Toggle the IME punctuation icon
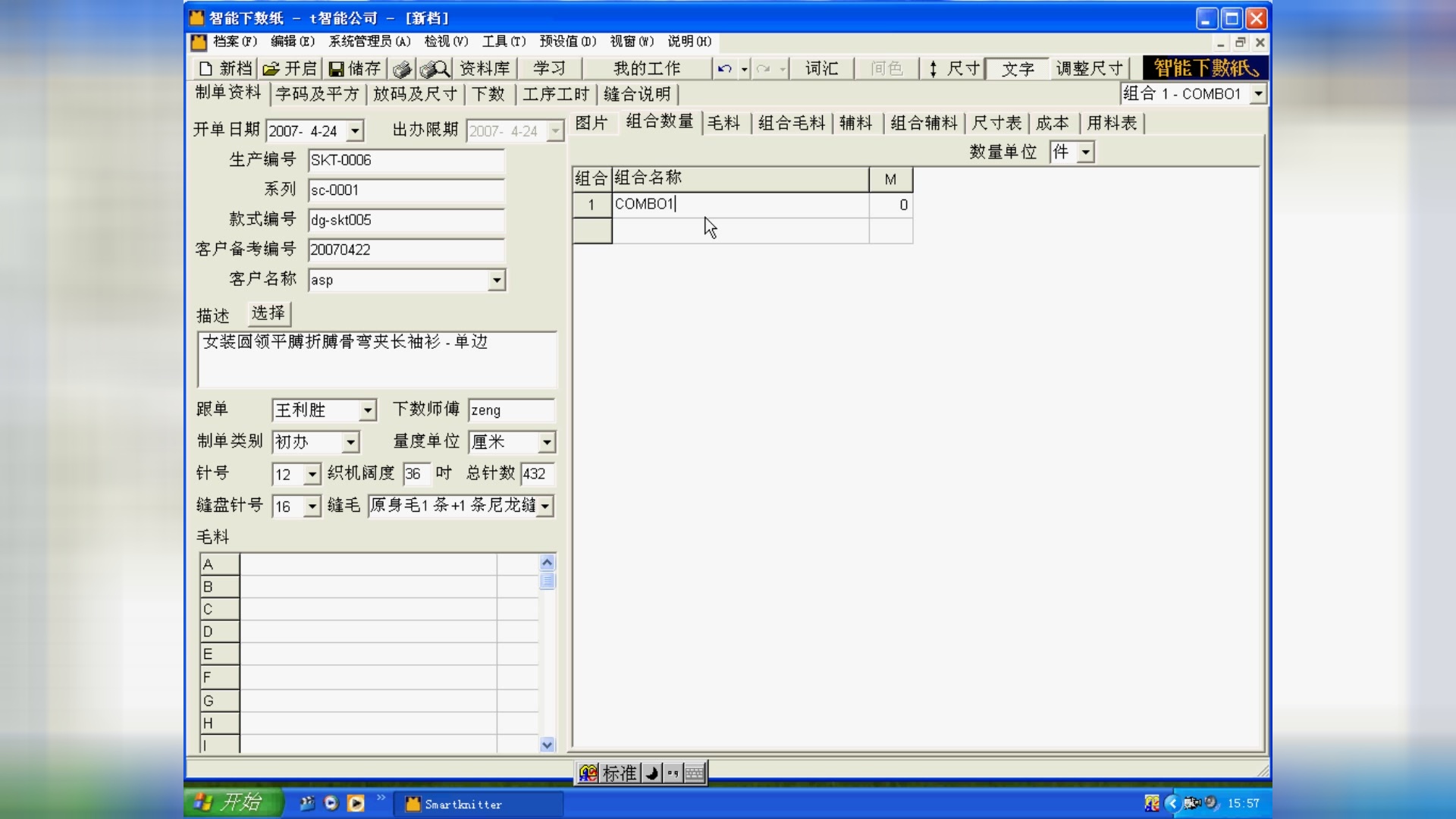Screen dimensions: 1456x819 point(673,773)
